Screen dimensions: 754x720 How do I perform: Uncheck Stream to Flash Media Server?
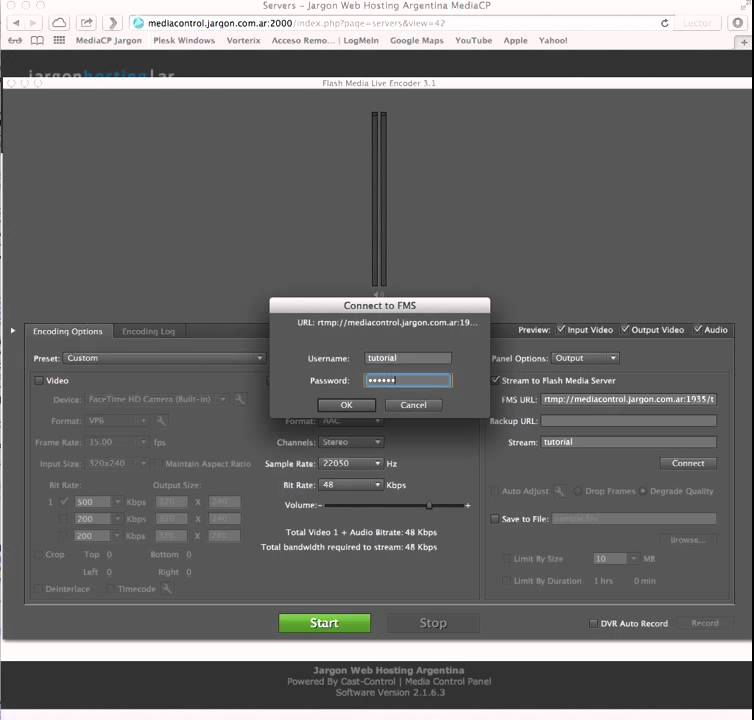[495, 380]
